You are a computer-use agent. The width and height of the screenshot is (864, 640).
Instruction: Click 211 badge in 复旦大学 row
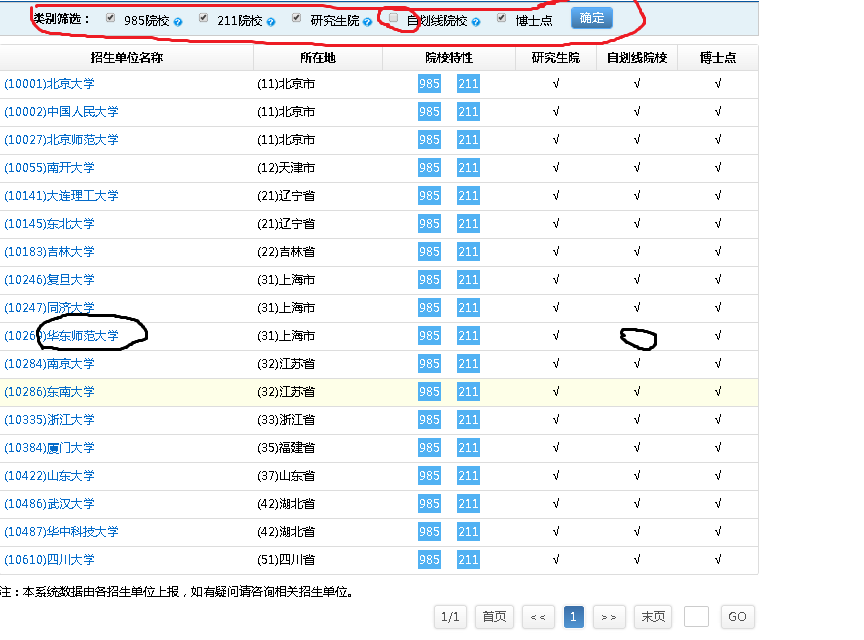tap(468, 280)
